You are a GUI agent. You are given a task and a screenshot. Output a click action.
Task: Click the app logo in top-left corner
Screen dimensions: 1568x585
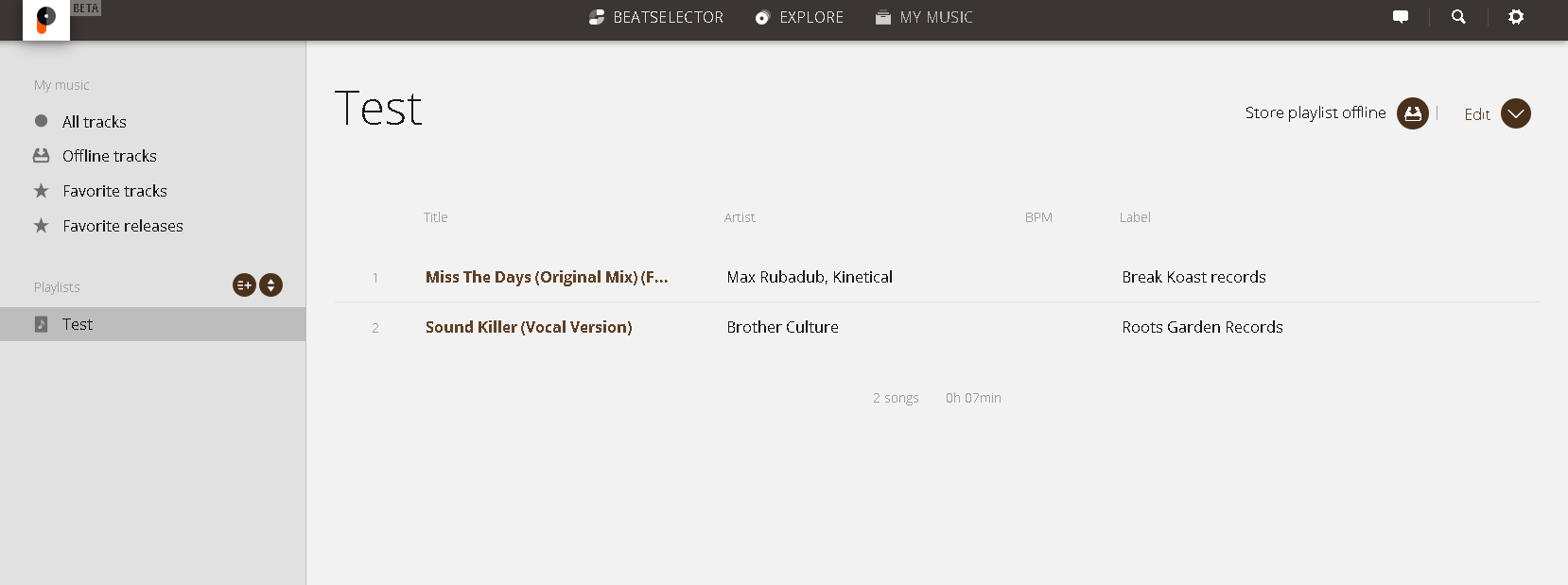point(46,19)
